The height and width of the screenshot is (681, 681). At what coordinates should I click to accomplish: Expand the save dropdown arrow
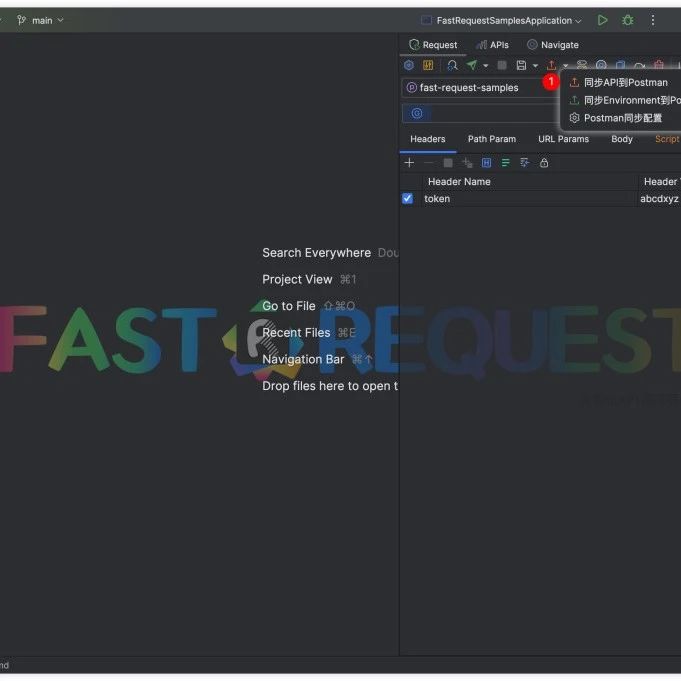(535, 66)
